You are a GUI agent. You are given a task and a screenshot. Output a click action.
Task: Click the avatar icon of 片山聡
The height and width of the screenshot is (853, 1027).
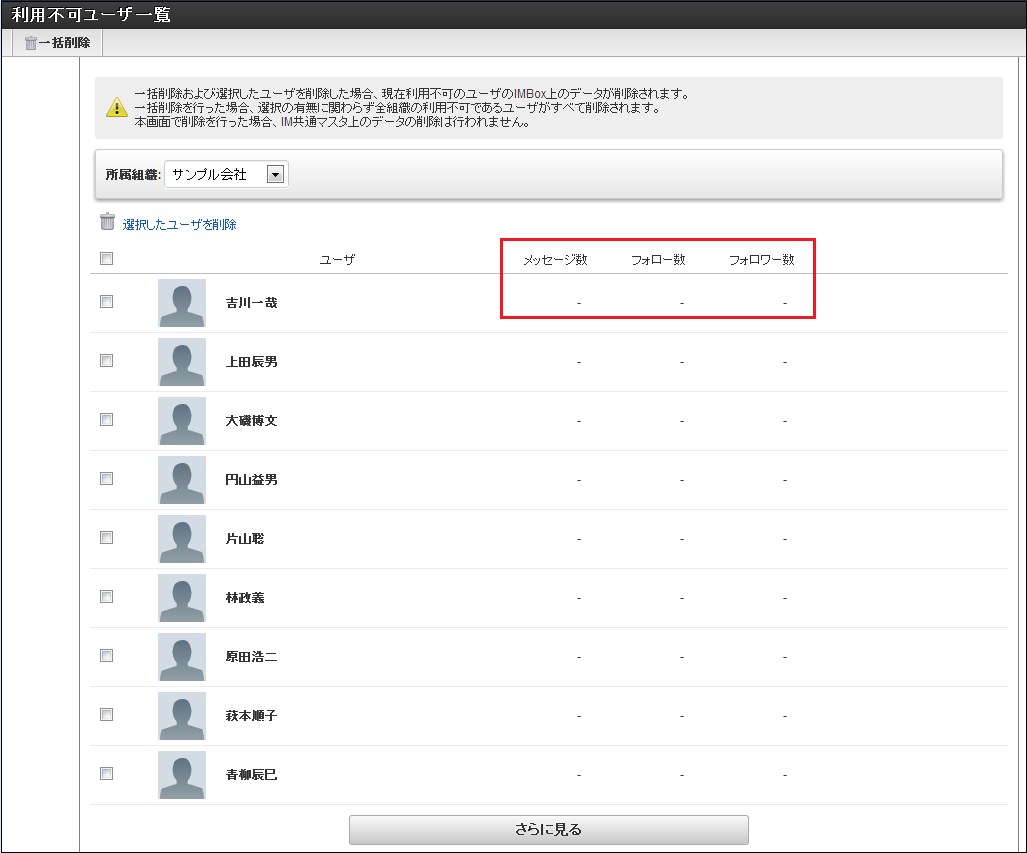pyautogui.click(x=182, y=539)
